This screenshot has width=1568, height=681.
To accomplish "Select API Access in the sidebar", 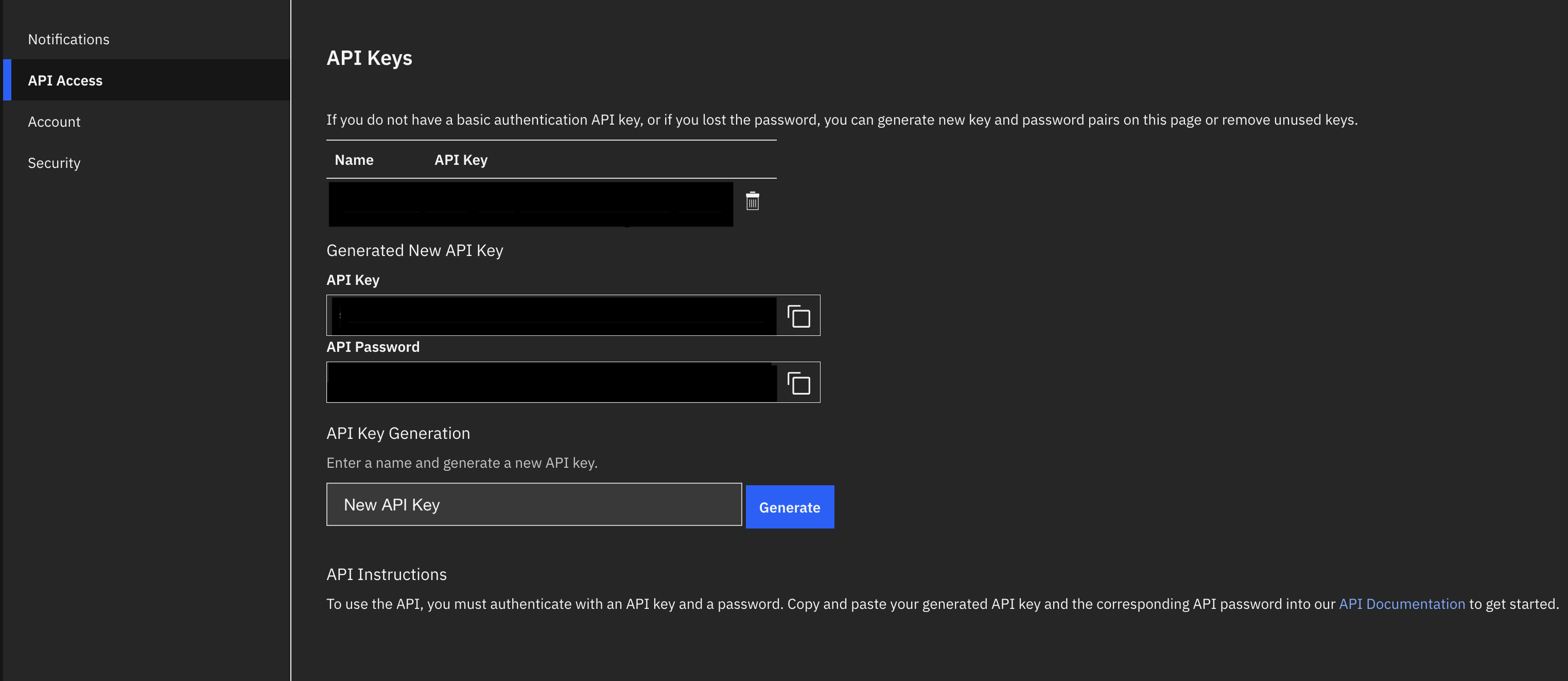I will (x=65, y=80).
